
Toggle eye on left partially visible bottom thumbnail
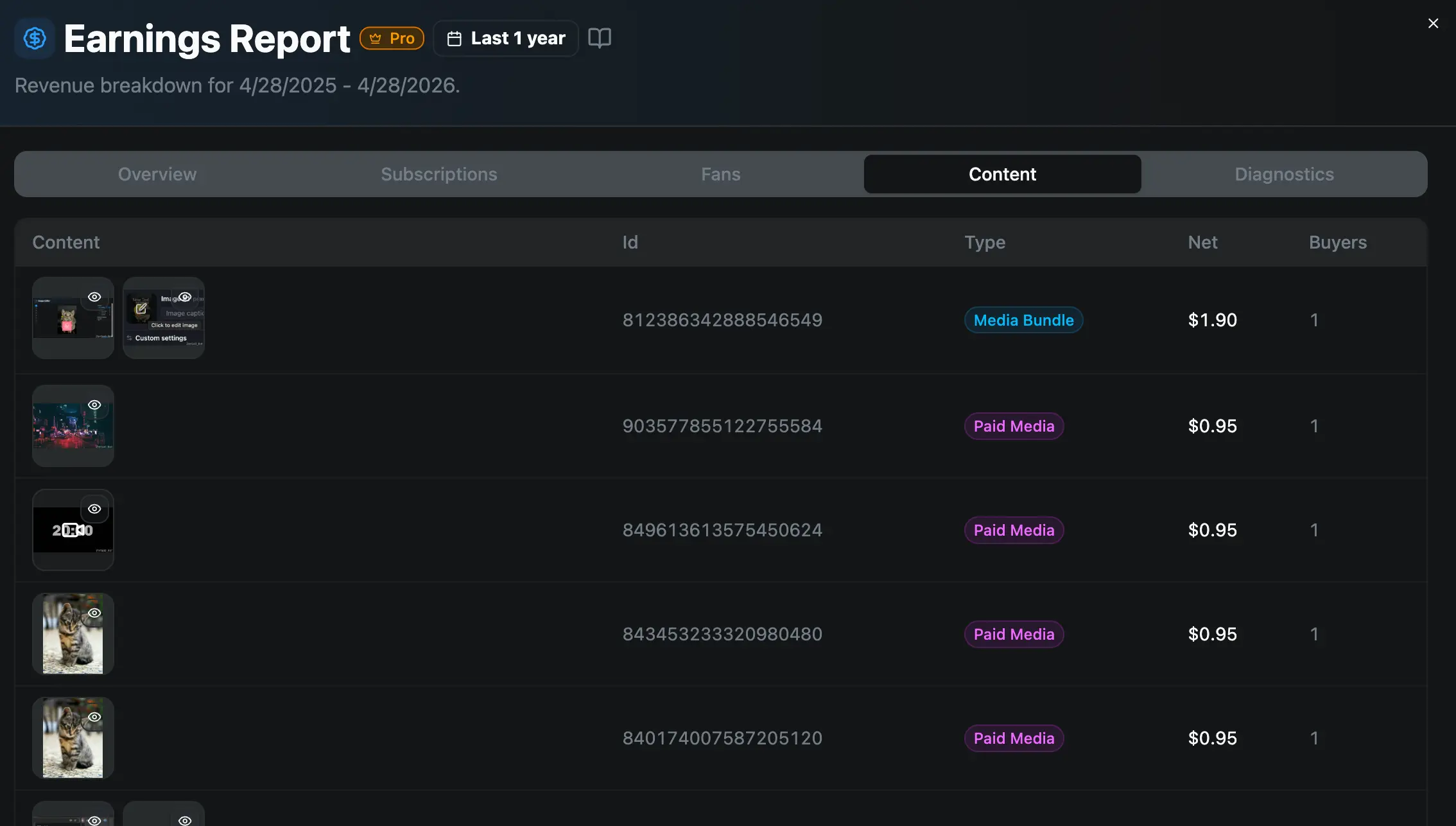(94, 820)
